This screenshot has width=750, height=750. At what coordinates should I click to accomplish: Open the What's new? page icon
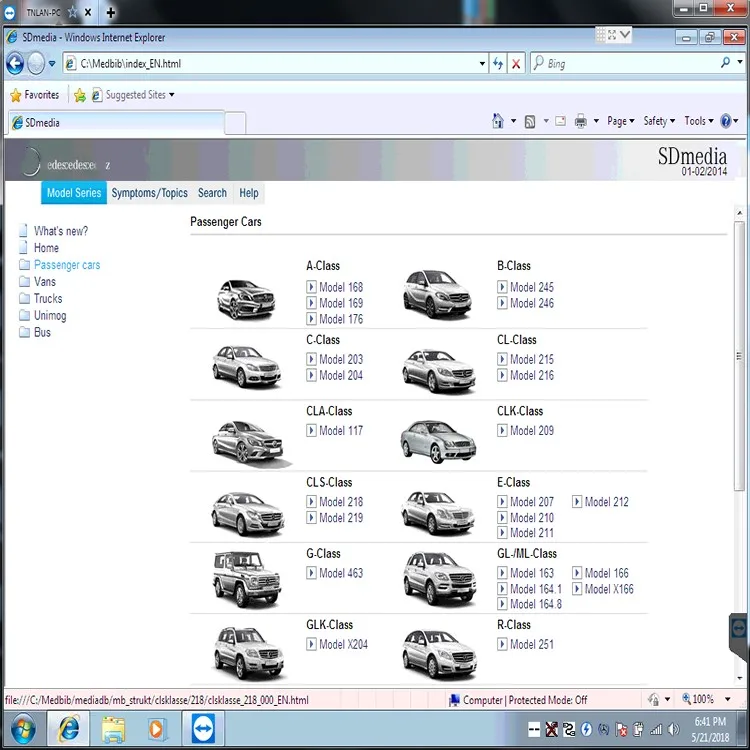[x=23, y=231]
